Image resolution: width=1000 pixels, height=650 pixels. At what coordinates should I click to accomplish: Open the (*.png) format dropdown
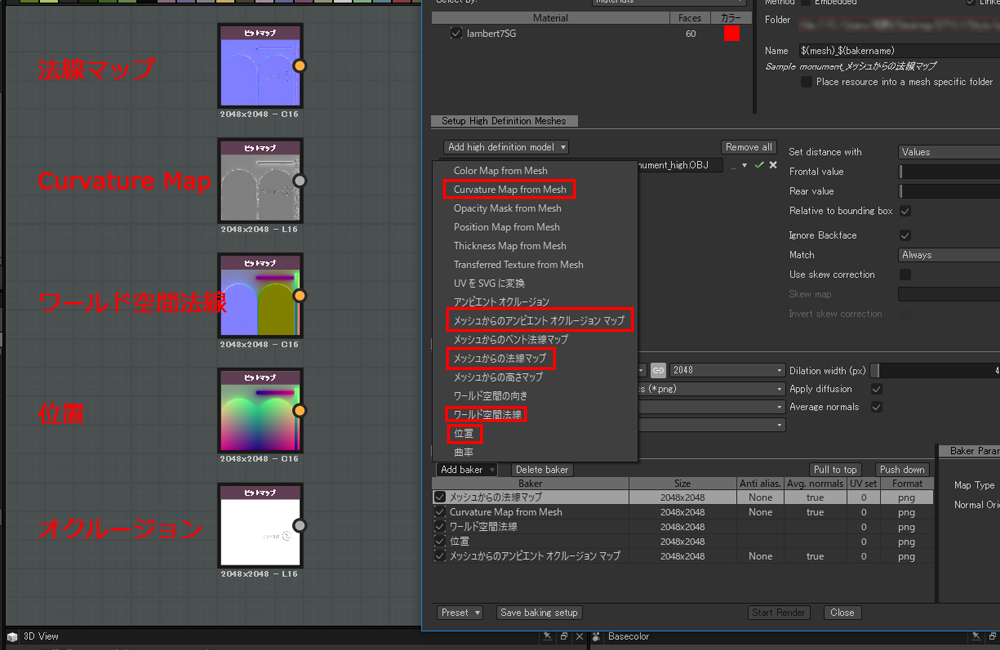coord(712,388)
